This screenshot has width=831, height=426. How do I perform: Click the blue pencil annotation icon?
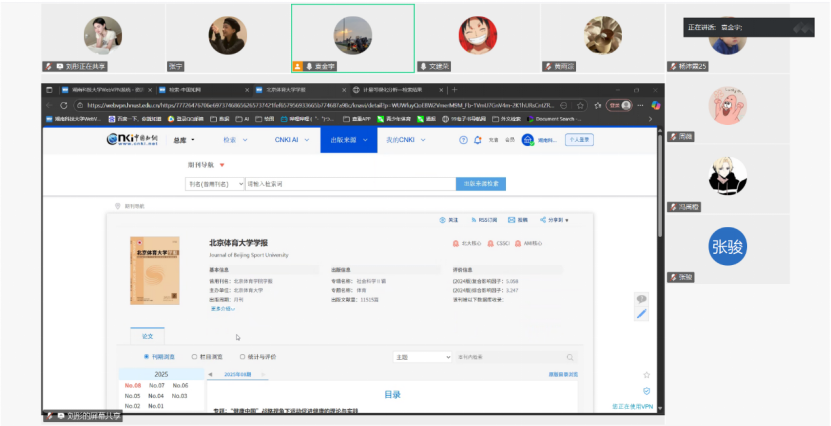pos(642,313)
